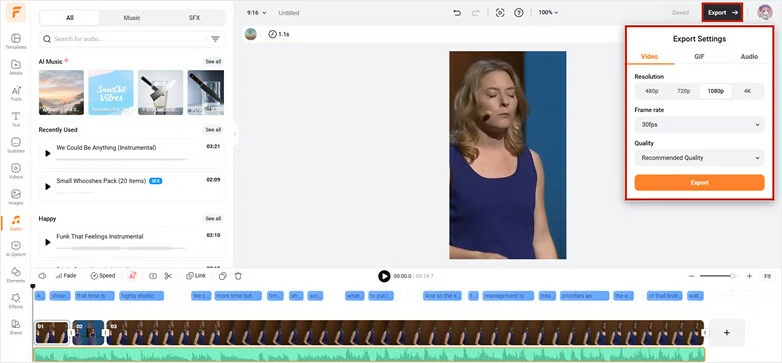
Task: Open the Elements sidebar section
Action: click(x=15, y=274)
